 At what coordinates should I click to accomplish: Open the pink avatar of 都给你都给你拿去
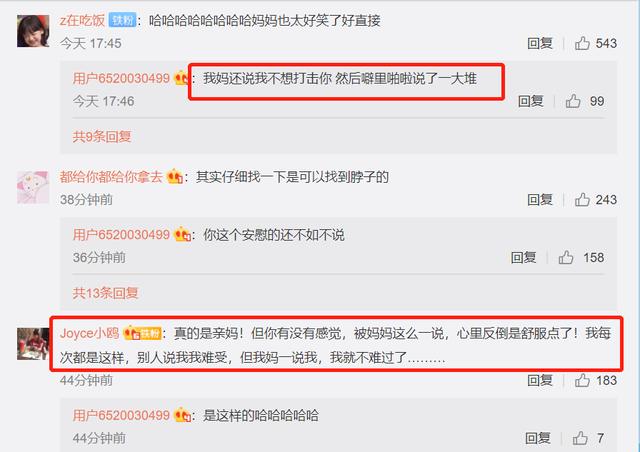click(33, 187)
